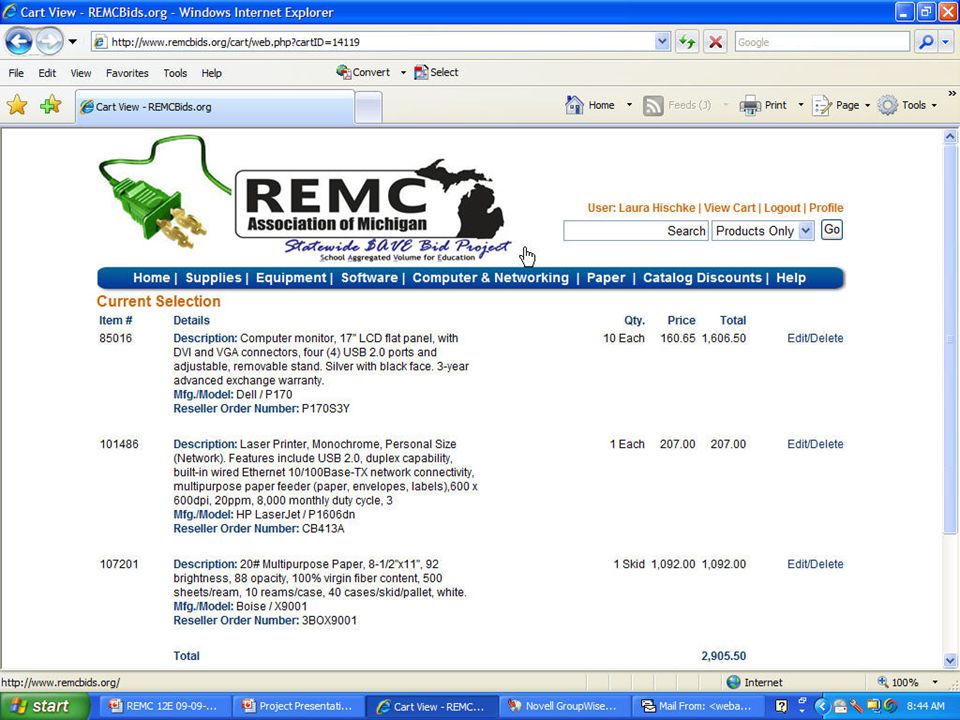Click Edit/Delete for item 101486
Image resolution: width=960 pixels, height=720 pixels.
click(x=815, y=444)
